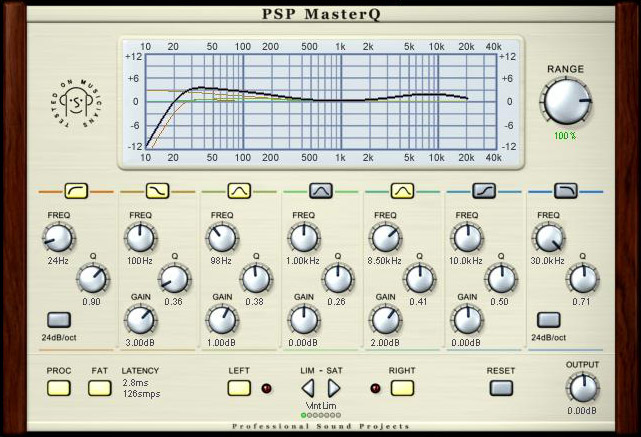The image size is (641, 437).
Task: Click the Q knob at 0.26
Action: 338,279
